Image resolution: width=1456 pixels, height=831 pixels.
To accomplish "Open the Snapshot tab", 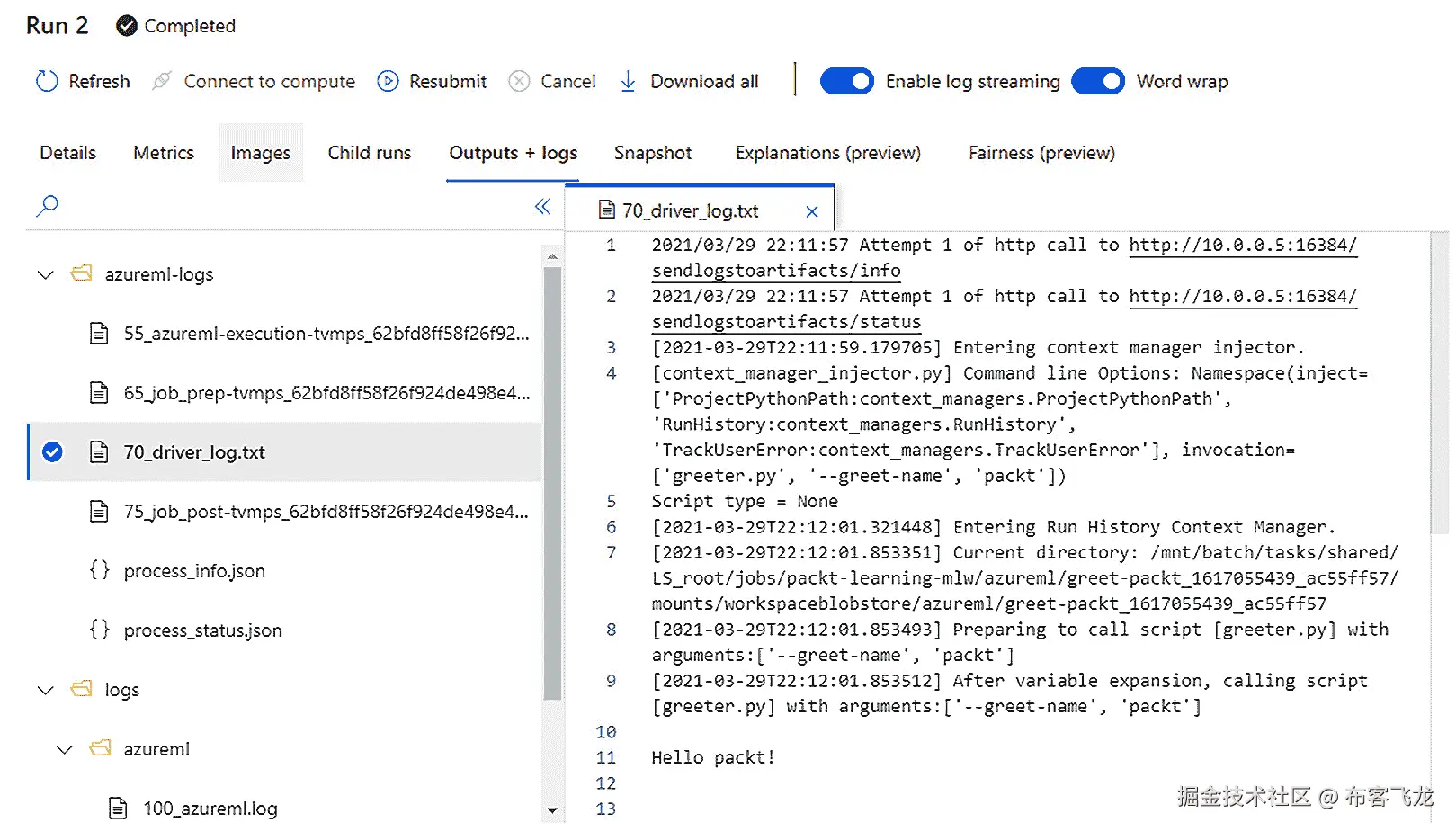I will point(653,153).
